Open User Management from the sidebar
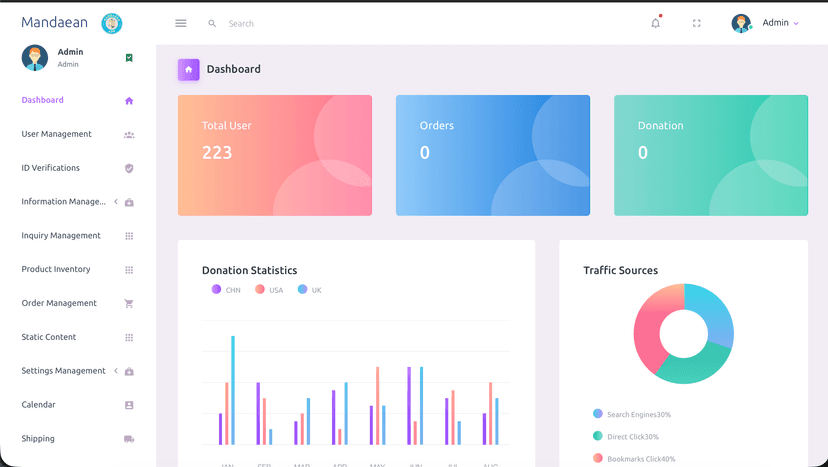This screenshot has height=467, width=828. pos(56,134)
